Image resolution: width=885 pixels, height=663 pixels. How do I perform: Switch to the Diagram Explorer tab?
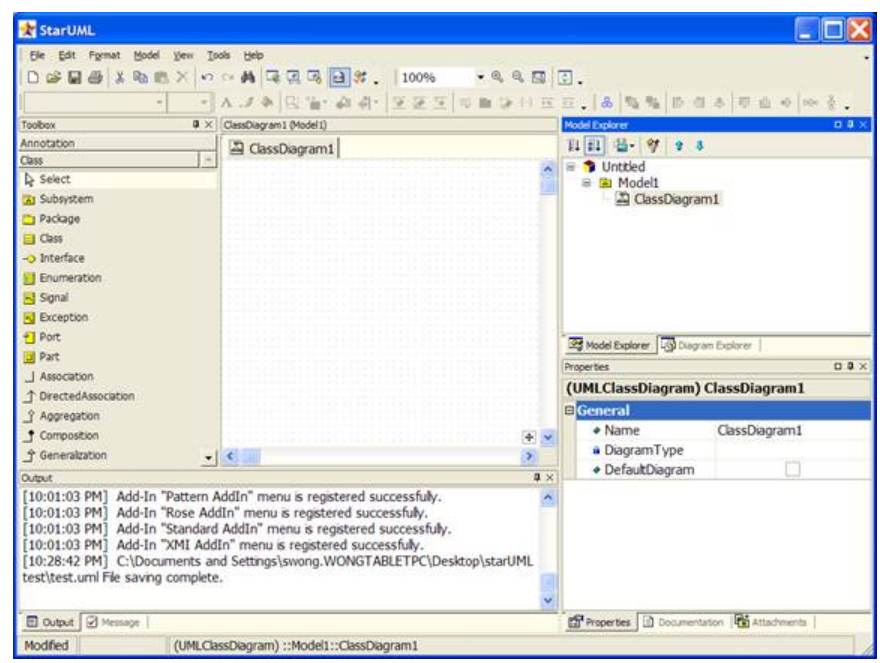[x=708, y=345]
